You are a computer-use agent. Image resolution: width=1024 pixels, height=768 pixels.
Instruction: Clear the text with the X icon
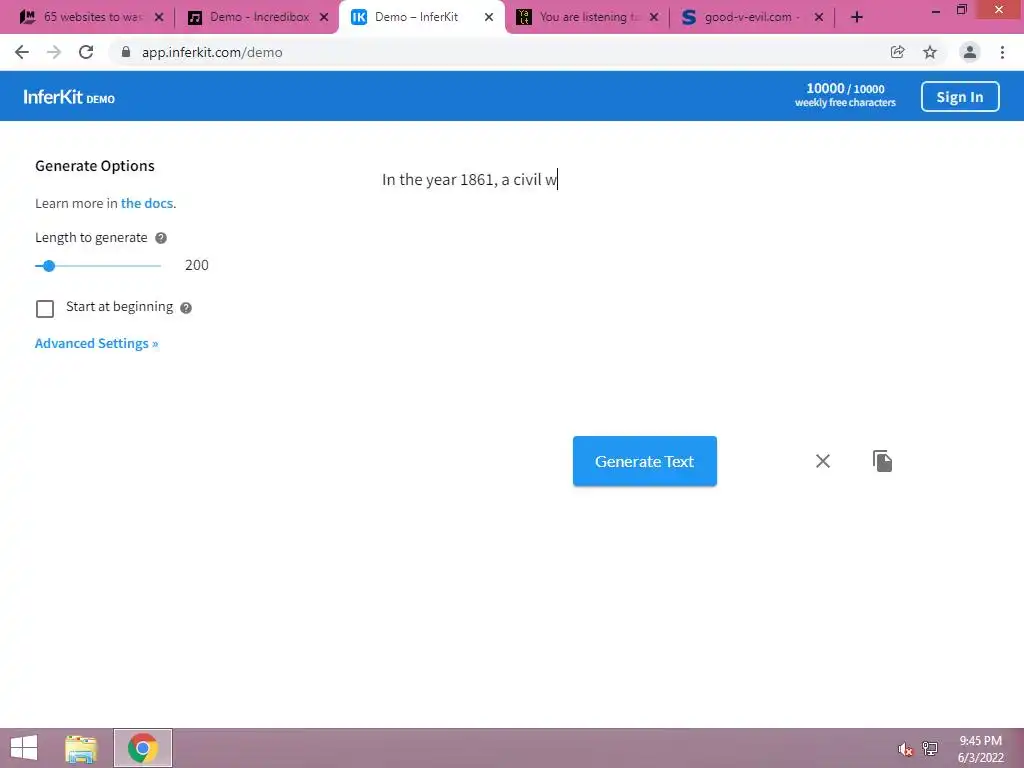pyautogui.click(x=823, y=461)
